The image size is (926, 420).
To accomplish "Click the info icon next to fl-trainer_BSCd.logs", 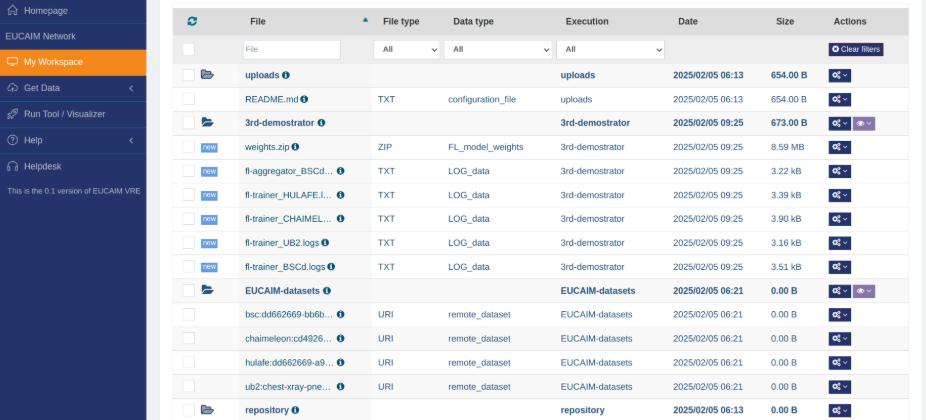I will pyautogui.click(x=331, y=267).
